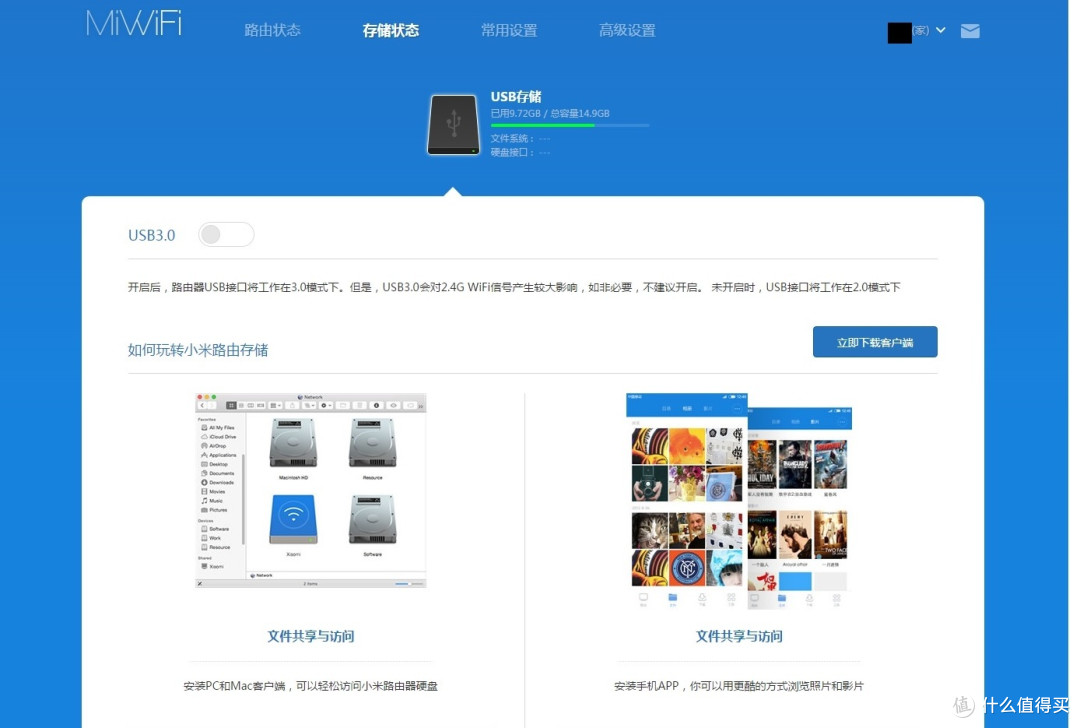Click the USB3.0 mode warning description

(514, 287)
